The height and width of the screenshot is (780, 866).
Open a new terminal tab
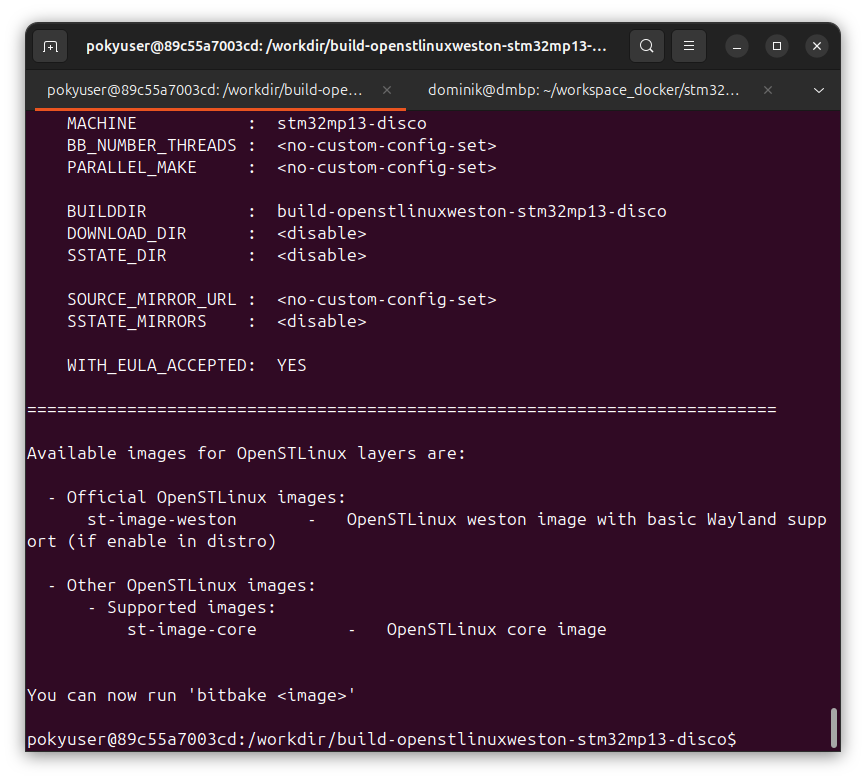(50, 46)
